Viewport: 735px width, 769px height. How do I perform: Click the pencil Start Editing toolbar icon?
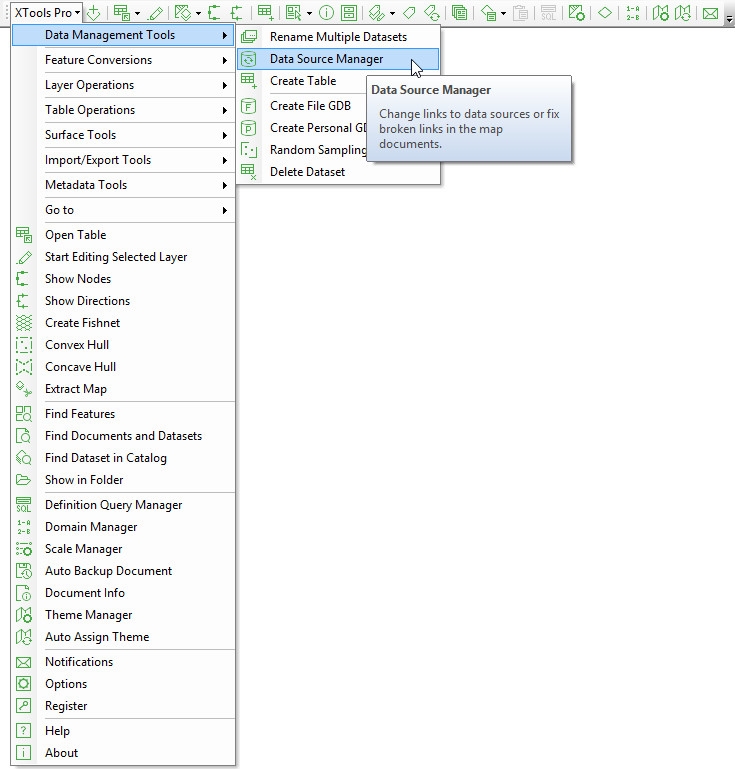tap(156, 13)
